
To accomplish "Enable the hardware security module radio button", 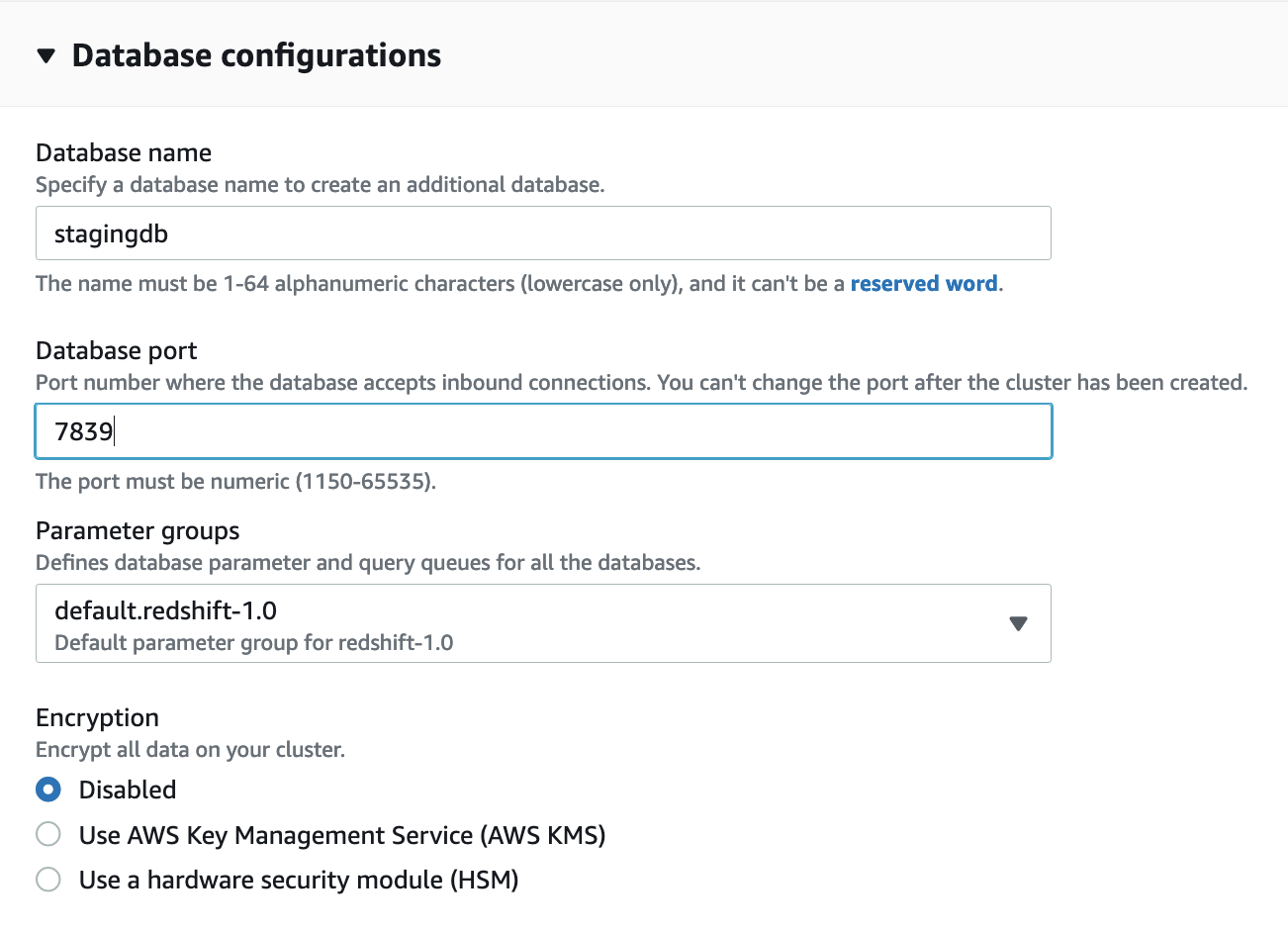I will tap(48, 880).
